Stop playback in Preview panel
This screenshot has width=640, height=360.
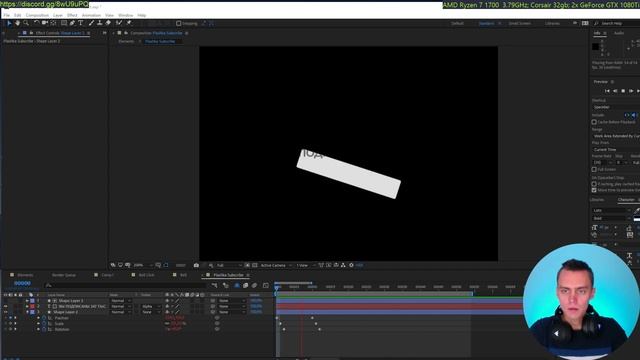tap(623, 91)
